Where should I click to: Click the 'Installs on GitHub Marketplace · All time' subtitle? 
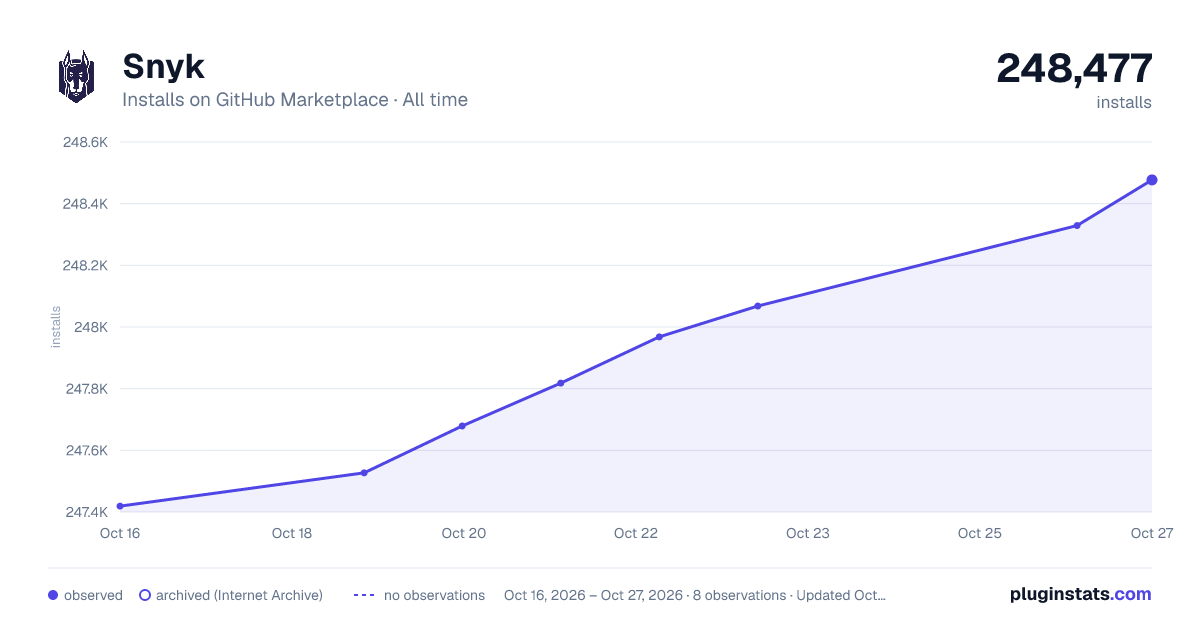(295, 100)
